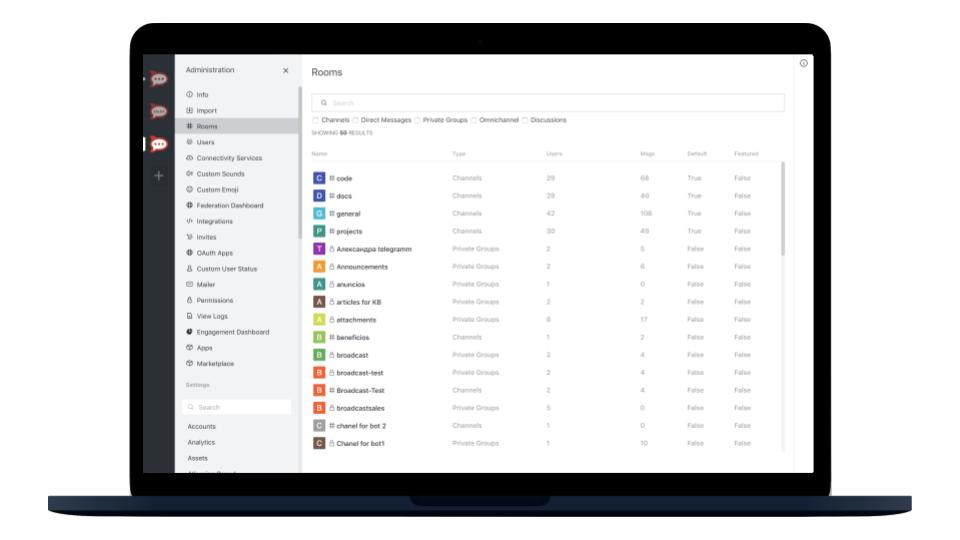
Task: Click the View Logs document icon
Action: point(189,316)
